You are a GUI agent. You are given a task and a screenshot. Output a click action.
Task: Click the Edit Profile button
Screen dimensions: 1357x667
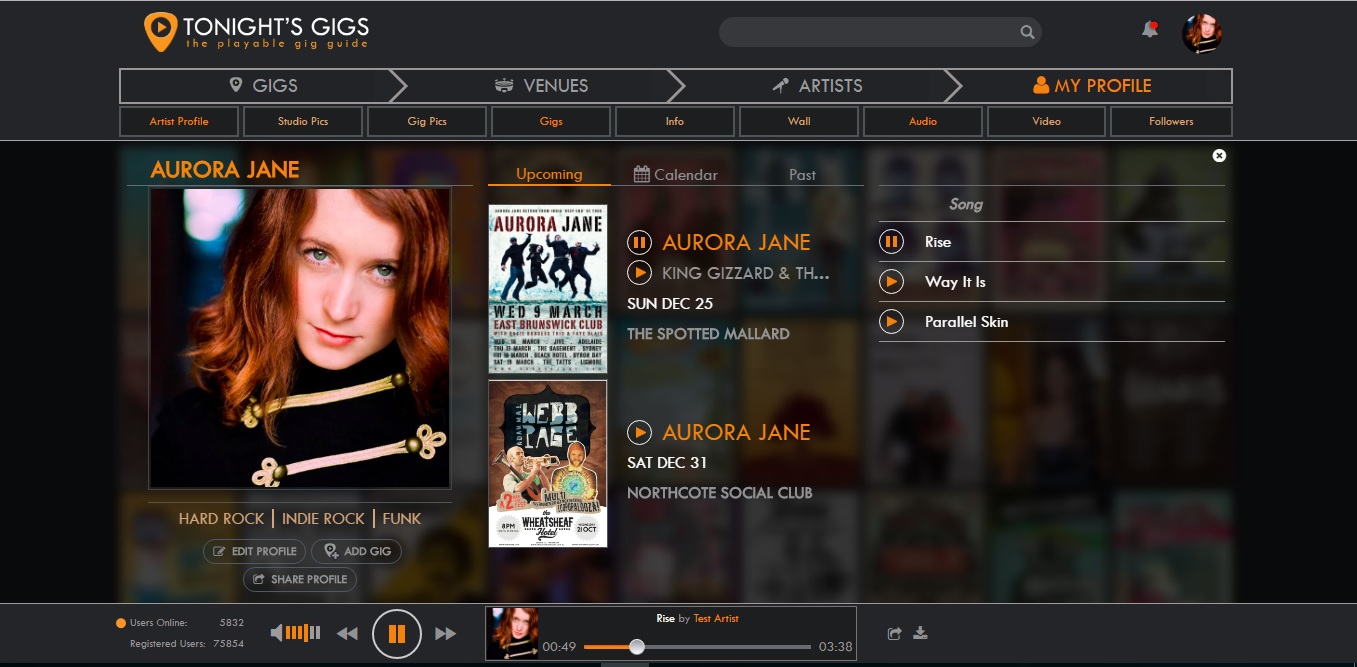click(x=255, y=551)
